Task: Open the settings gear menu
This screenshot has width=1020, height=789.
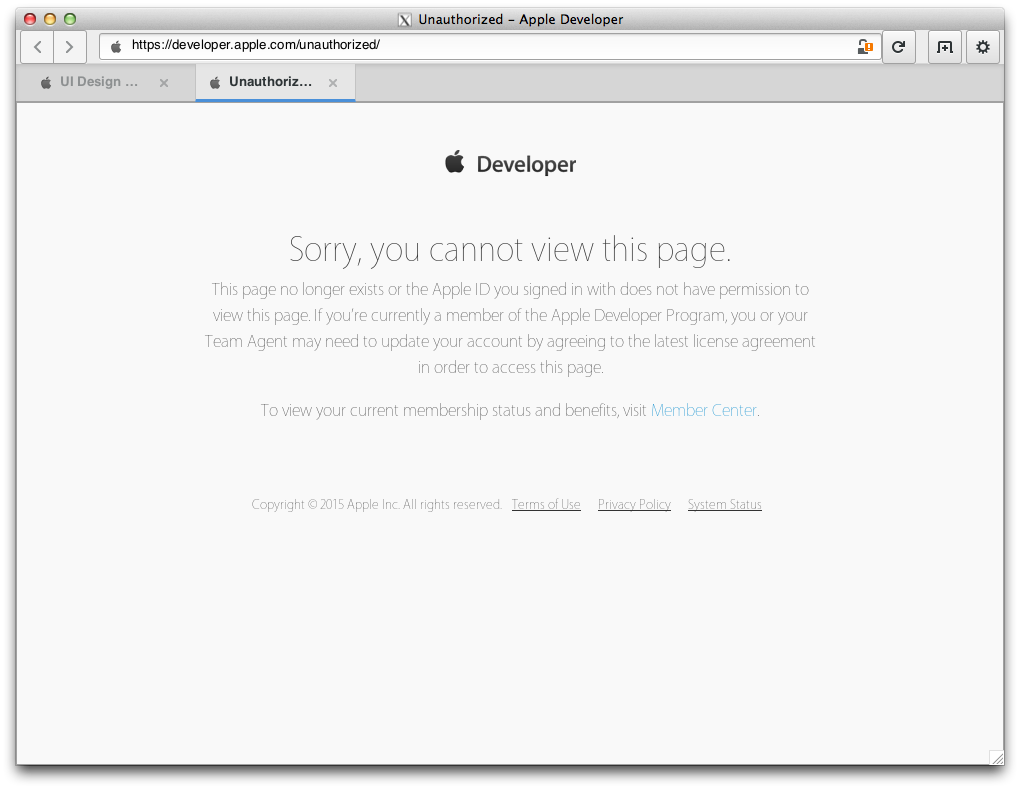Action: pyautogui.click(x=982, y=47)
